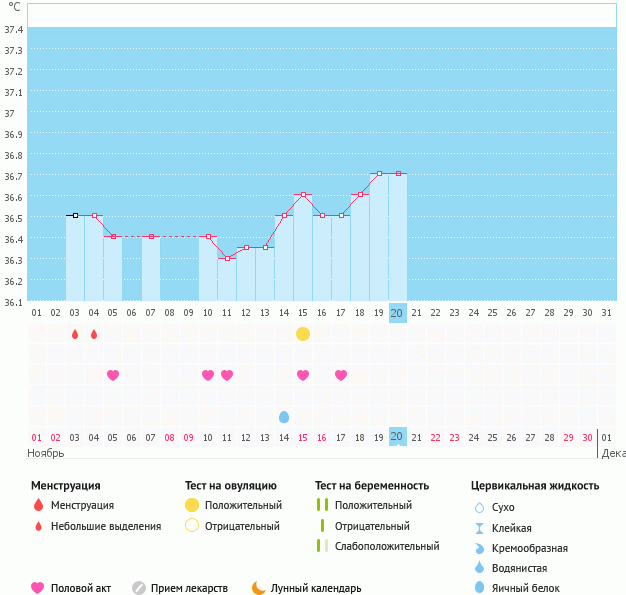Click the menstruation drop icon on day 04
The image size is (626, 595).
(94, 334)
